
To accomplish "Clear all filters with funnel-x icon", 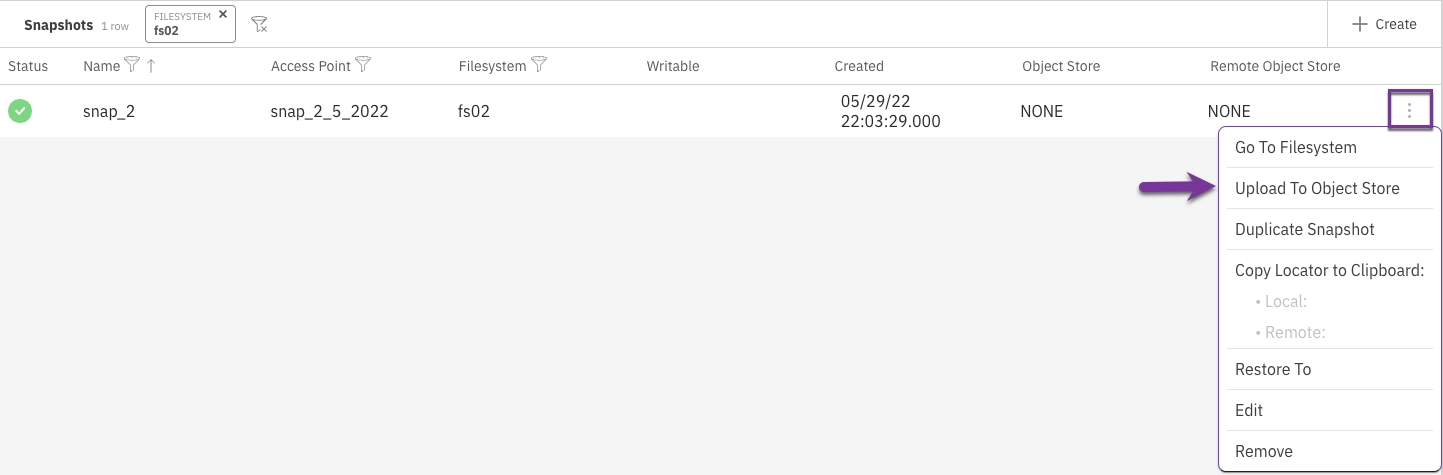I will (259, 24).
